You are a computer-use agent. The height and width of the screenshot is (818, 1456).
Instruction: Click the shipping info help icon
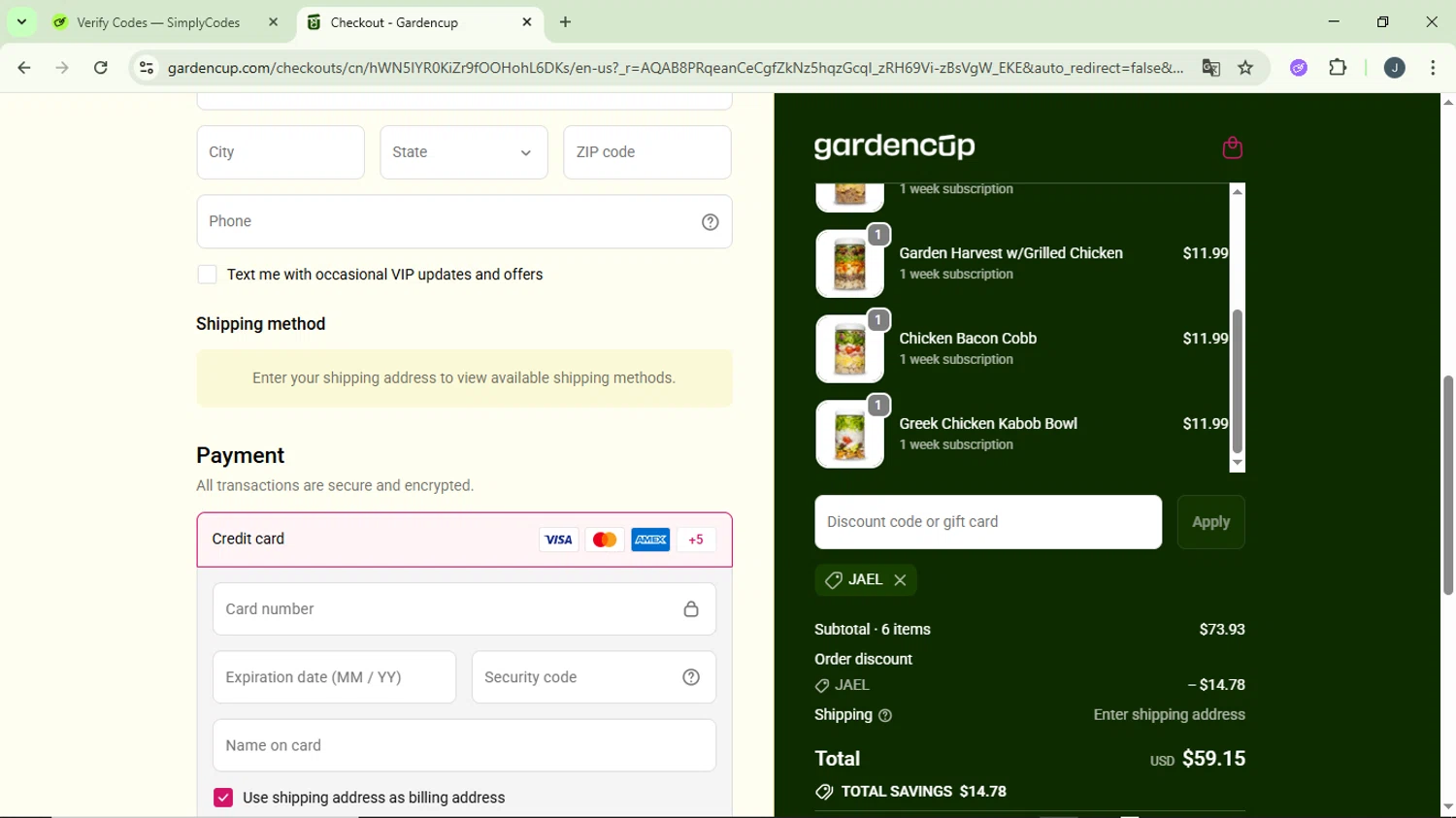point(885,716)
